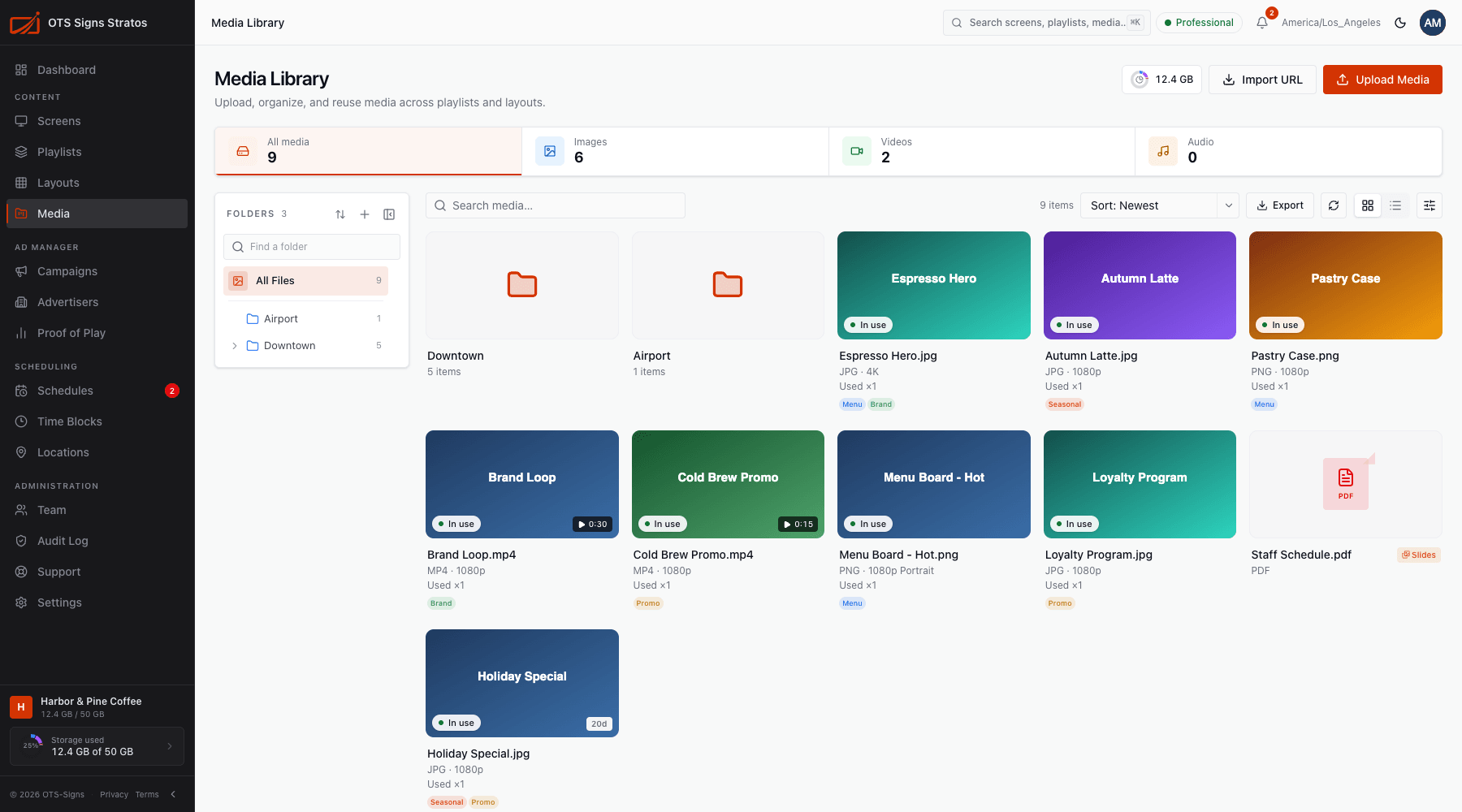1462x812 pixels.
Task: Open Dashboard in the sidebar
Action: [97, 70]
